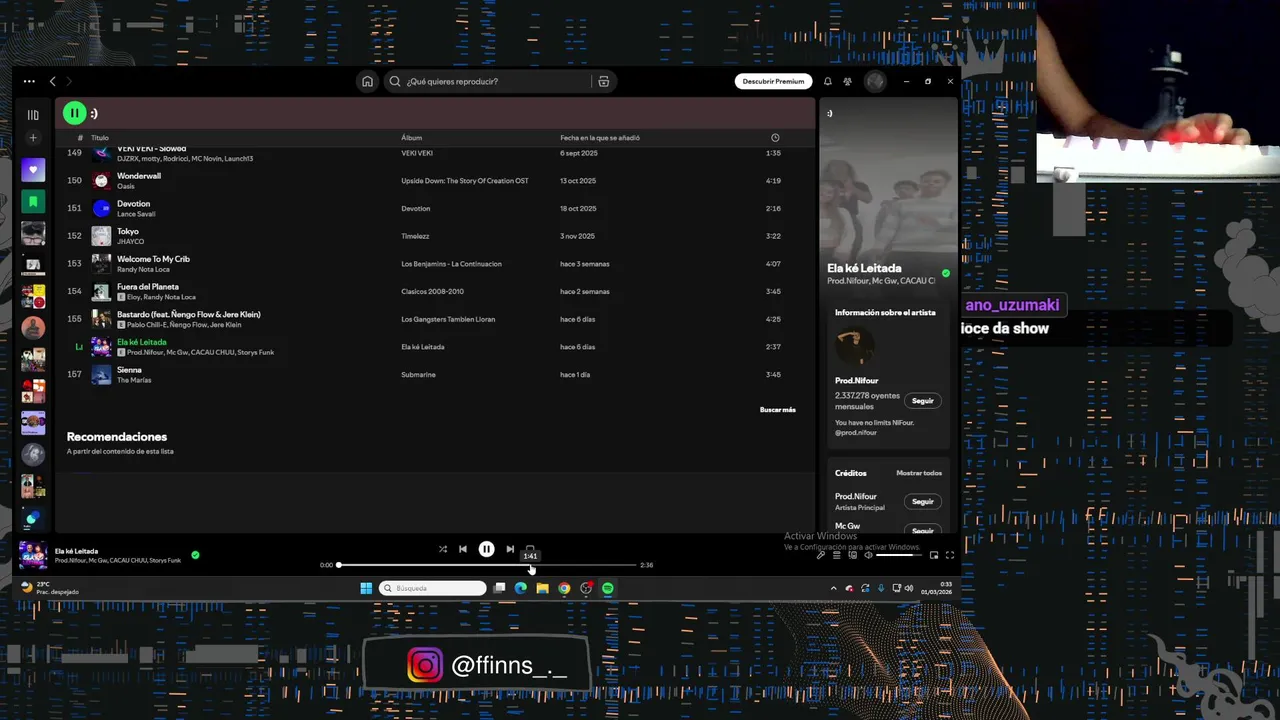
Task: Pause playback in bottom player
Action: click(486, 549)
